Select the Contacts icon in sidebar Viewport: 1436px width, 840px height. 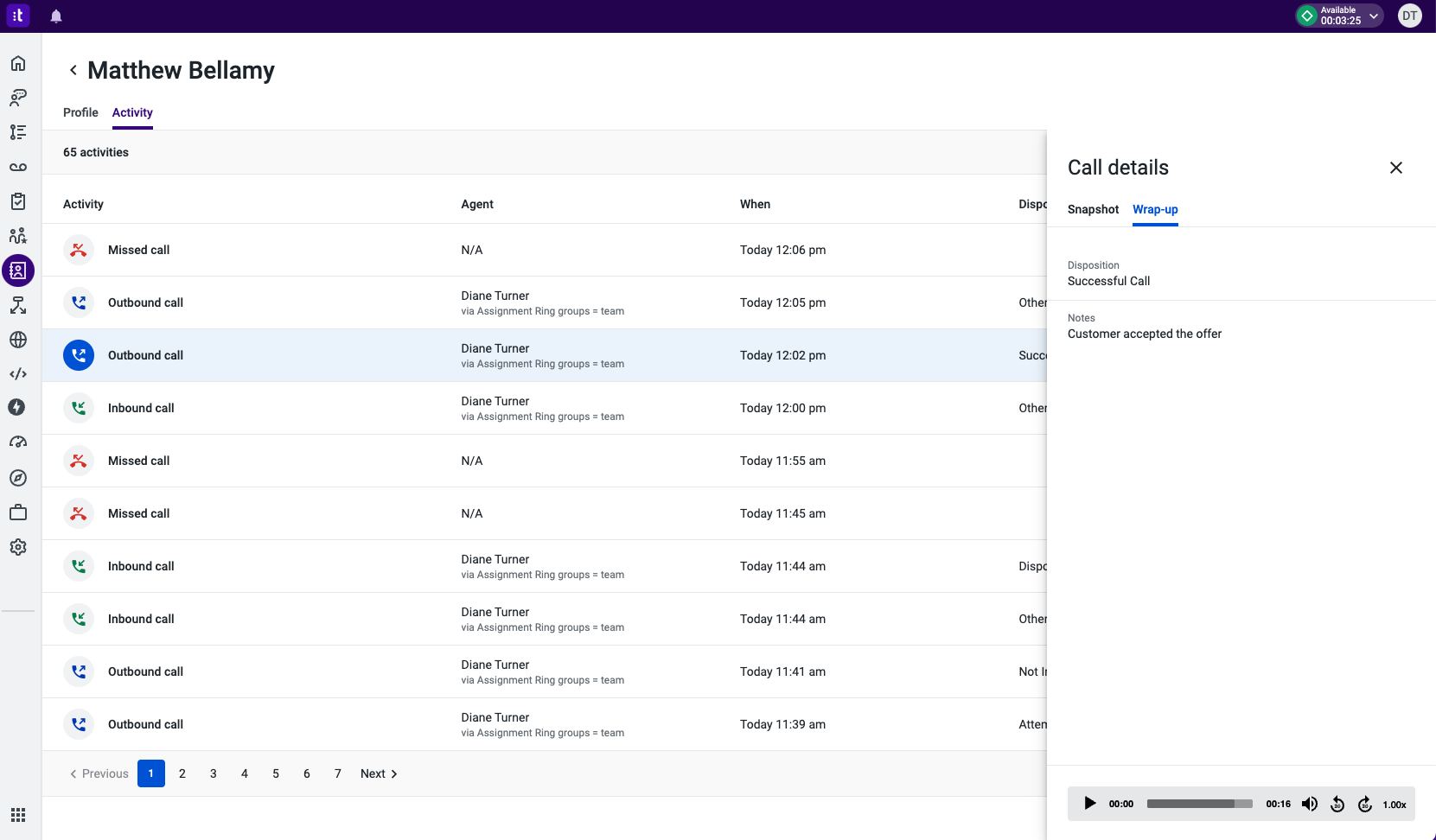coord(18,270)
